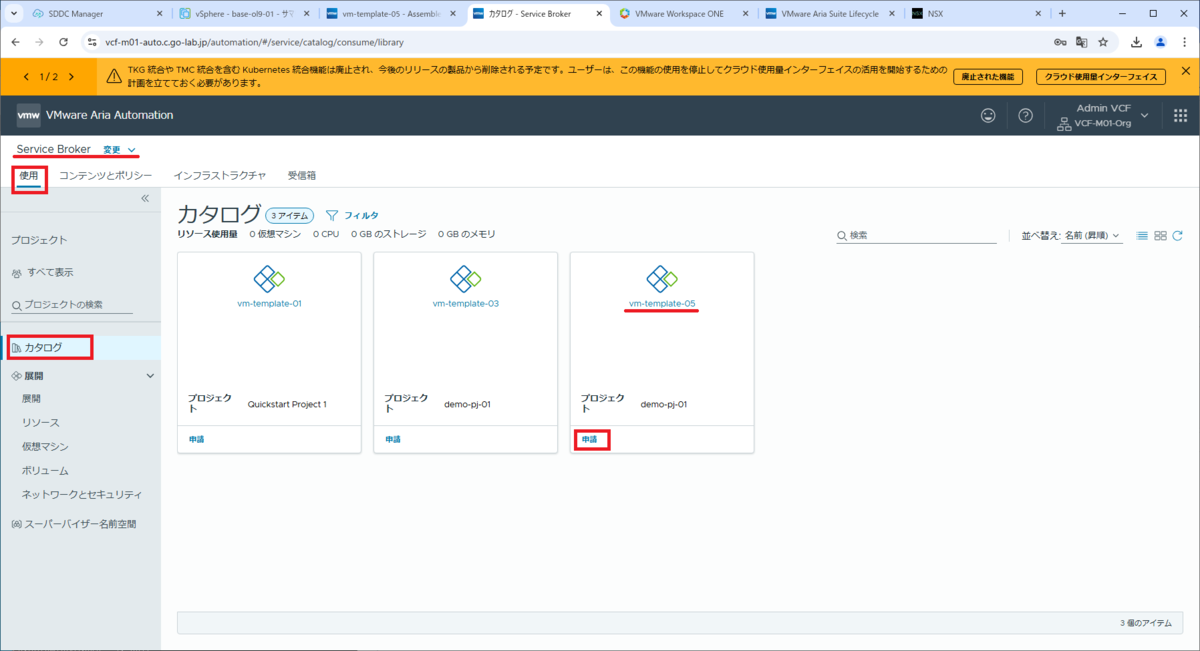Click the vm-template-01 card icon
Viewport: 1200px width, 651px height.
tap(269, 278)
